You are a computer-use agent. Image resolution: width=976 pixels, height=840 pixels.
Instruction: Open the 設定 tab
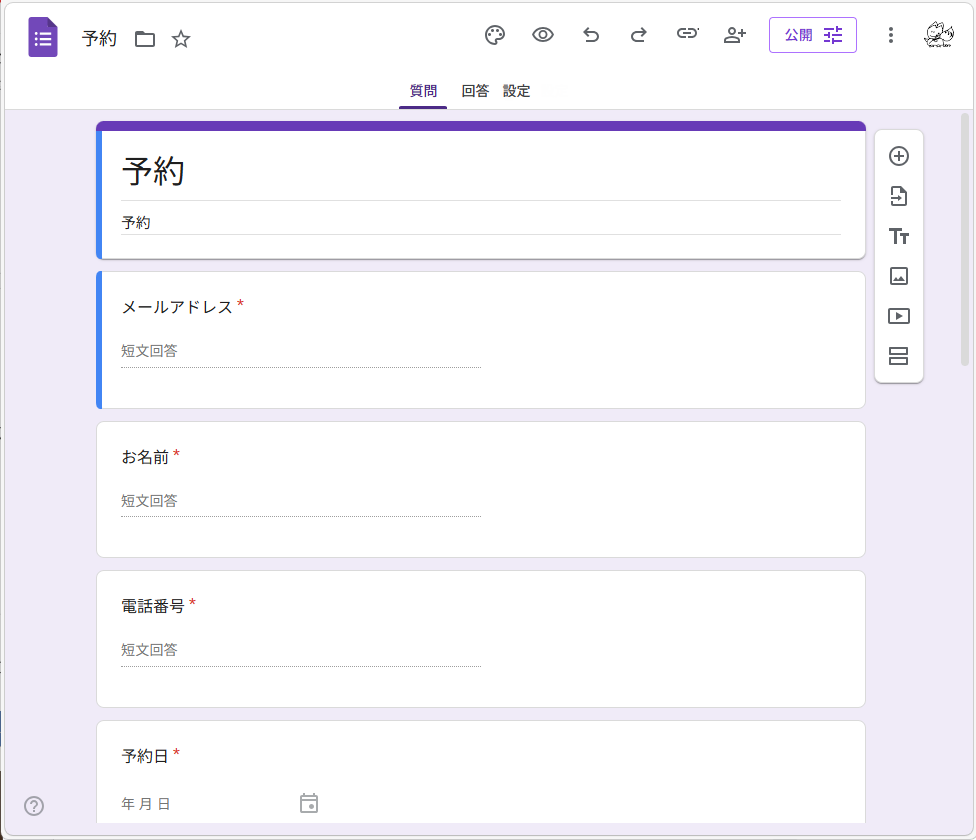point(517,90)
